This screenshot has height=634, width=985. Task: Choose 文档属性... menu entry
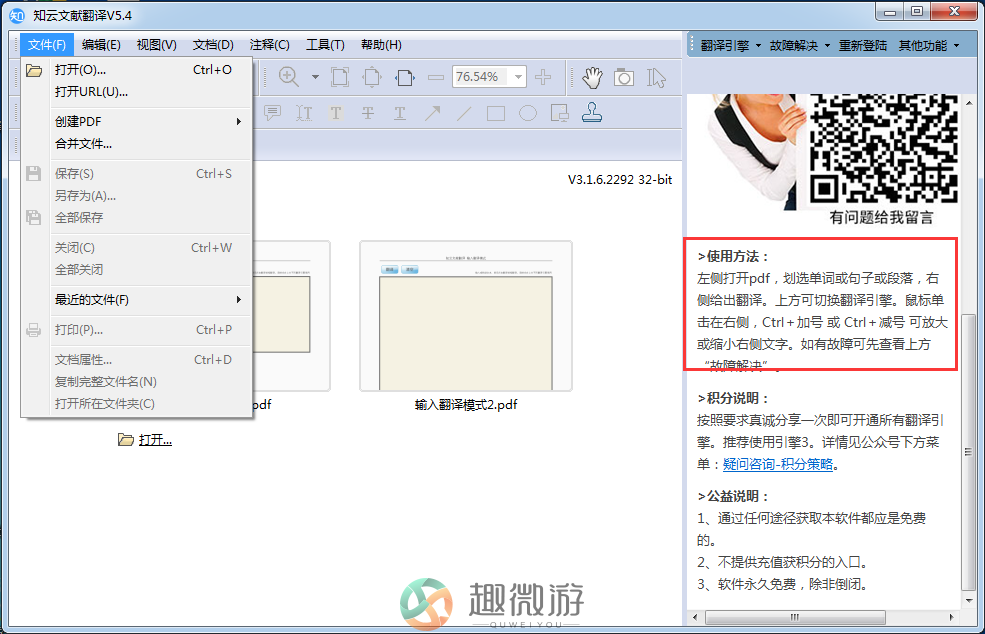point(137,360)
